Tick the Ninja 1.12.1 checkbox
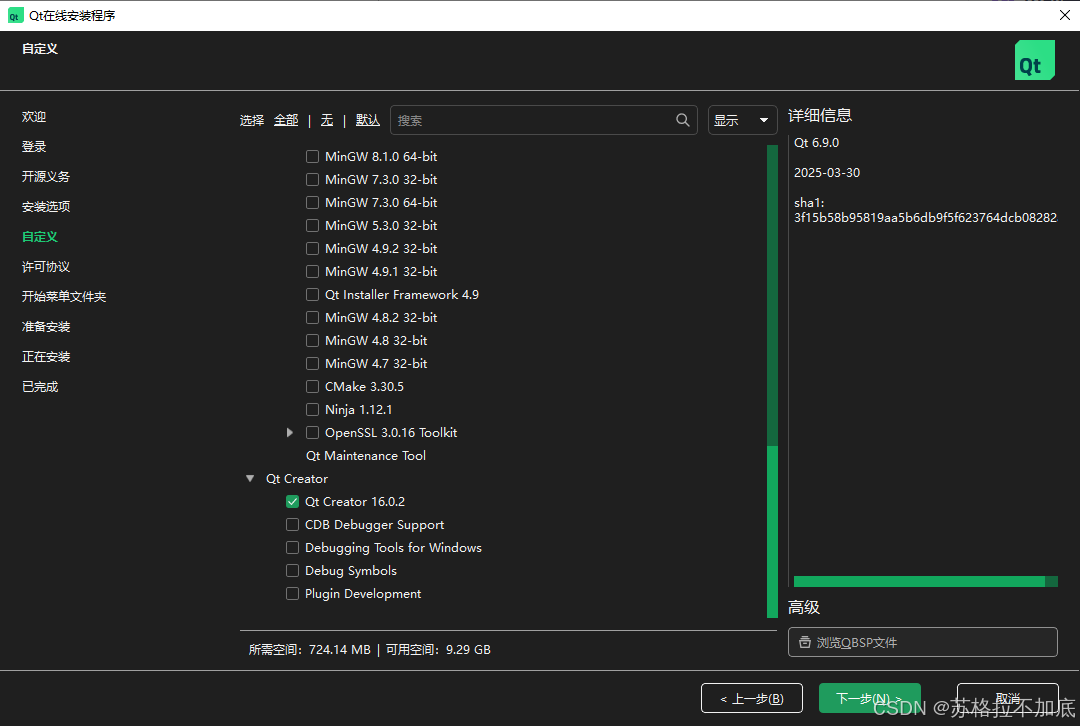This screenshot has height=726, width=1080. (313, 410)
